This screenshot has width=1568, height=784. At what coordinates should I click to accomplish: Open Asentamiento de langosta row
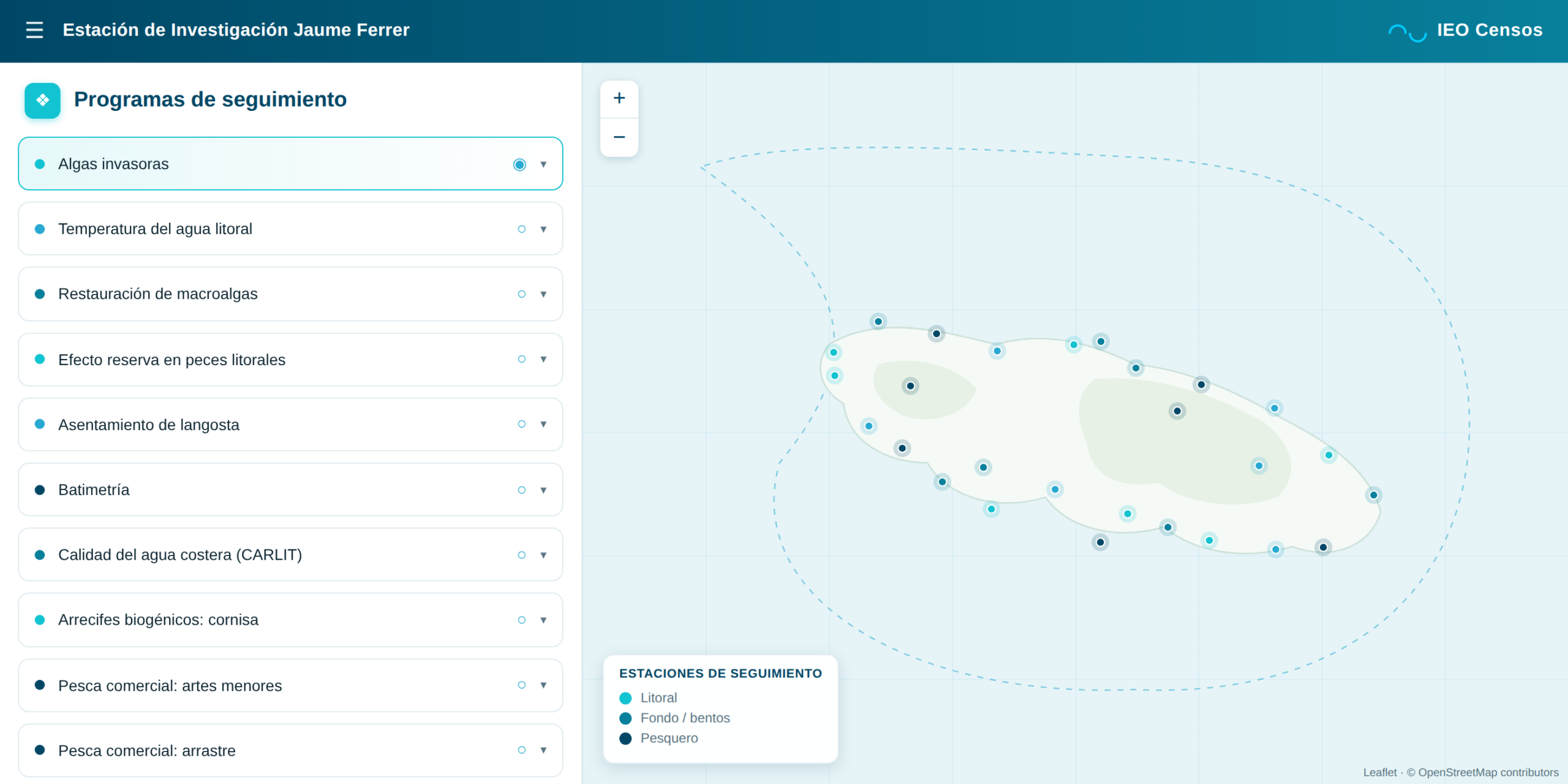click(290, 424)
